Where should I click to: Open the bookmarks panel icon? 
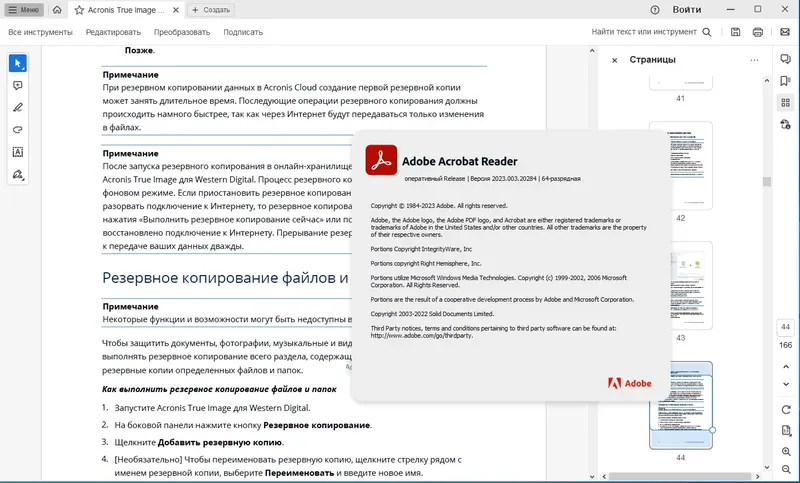(x=786, y=81)
